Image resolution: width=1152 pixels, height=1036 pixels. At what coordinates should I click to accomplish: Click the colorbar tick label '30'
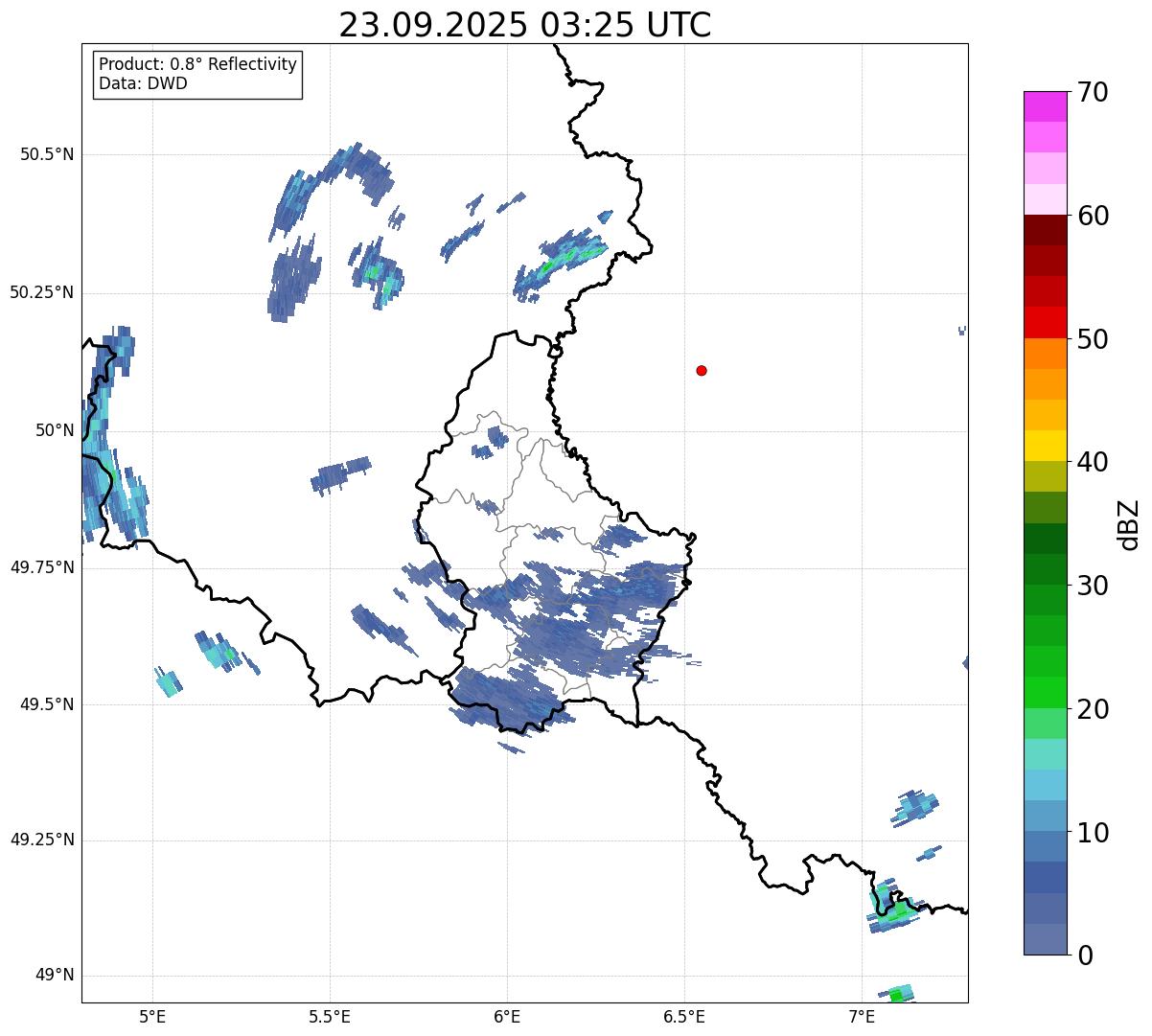pos(1093,586)
